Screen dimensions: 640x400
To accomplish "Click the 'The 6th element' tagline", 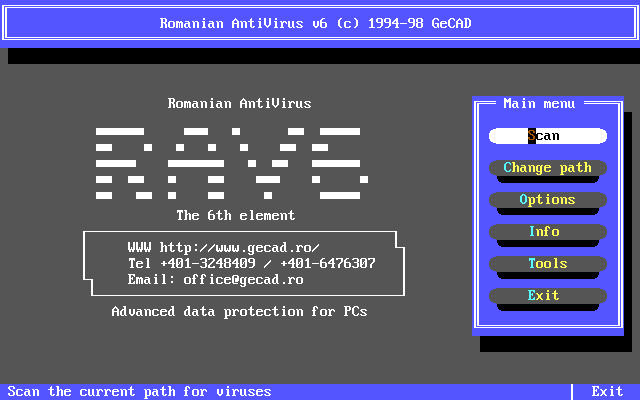I will pyautogui.click(x=235, y=216).
